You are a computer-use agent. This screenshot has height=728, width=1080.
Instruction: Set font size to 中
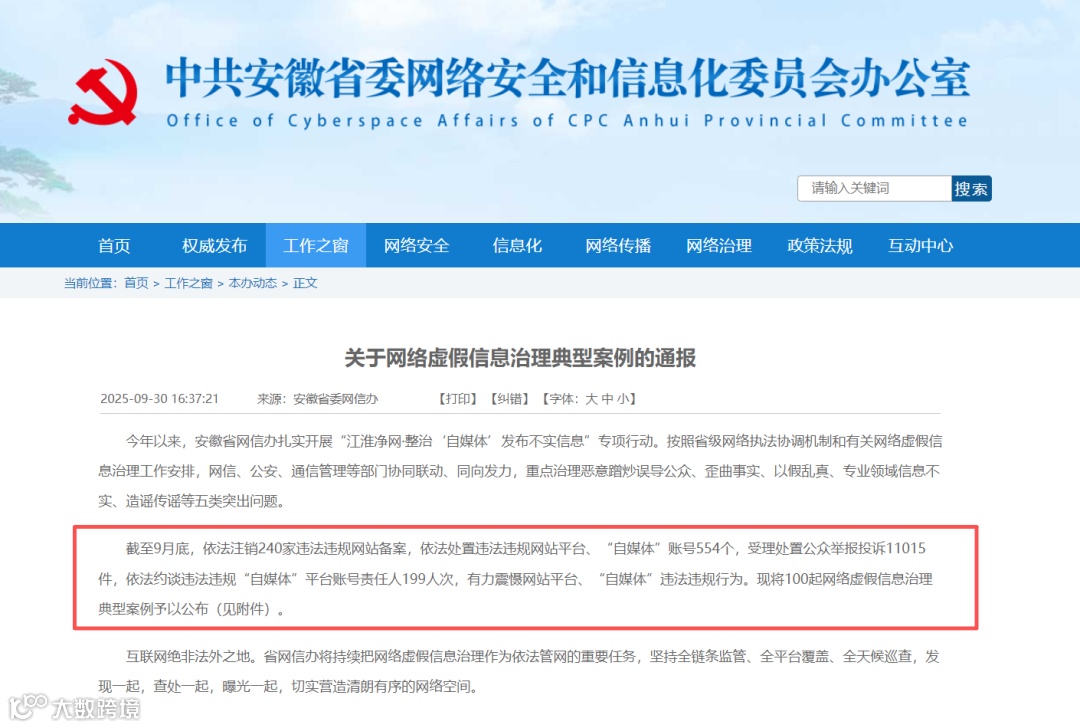click(607, 399)
